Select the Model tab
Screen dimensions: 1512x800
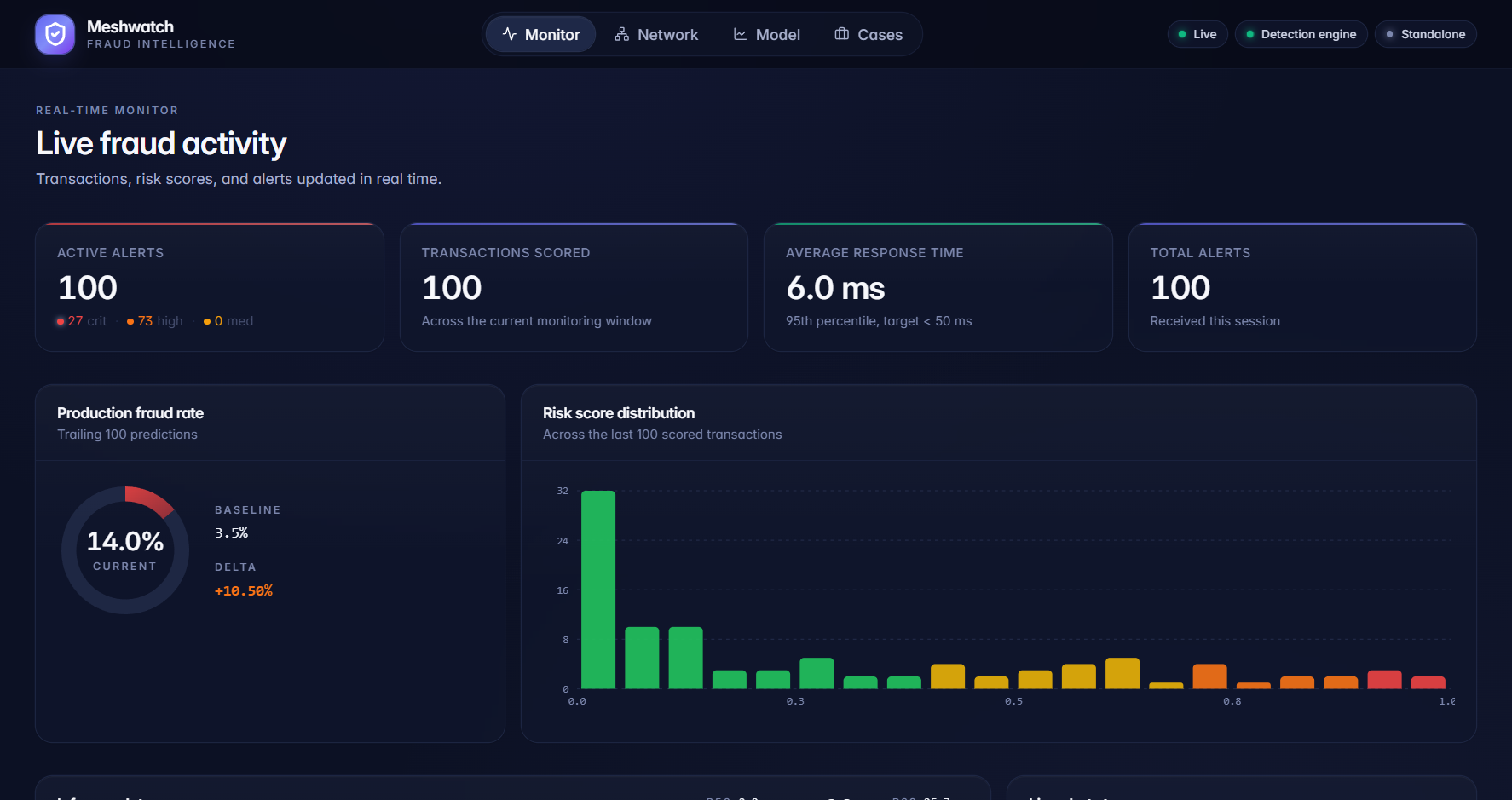(766, 34)
